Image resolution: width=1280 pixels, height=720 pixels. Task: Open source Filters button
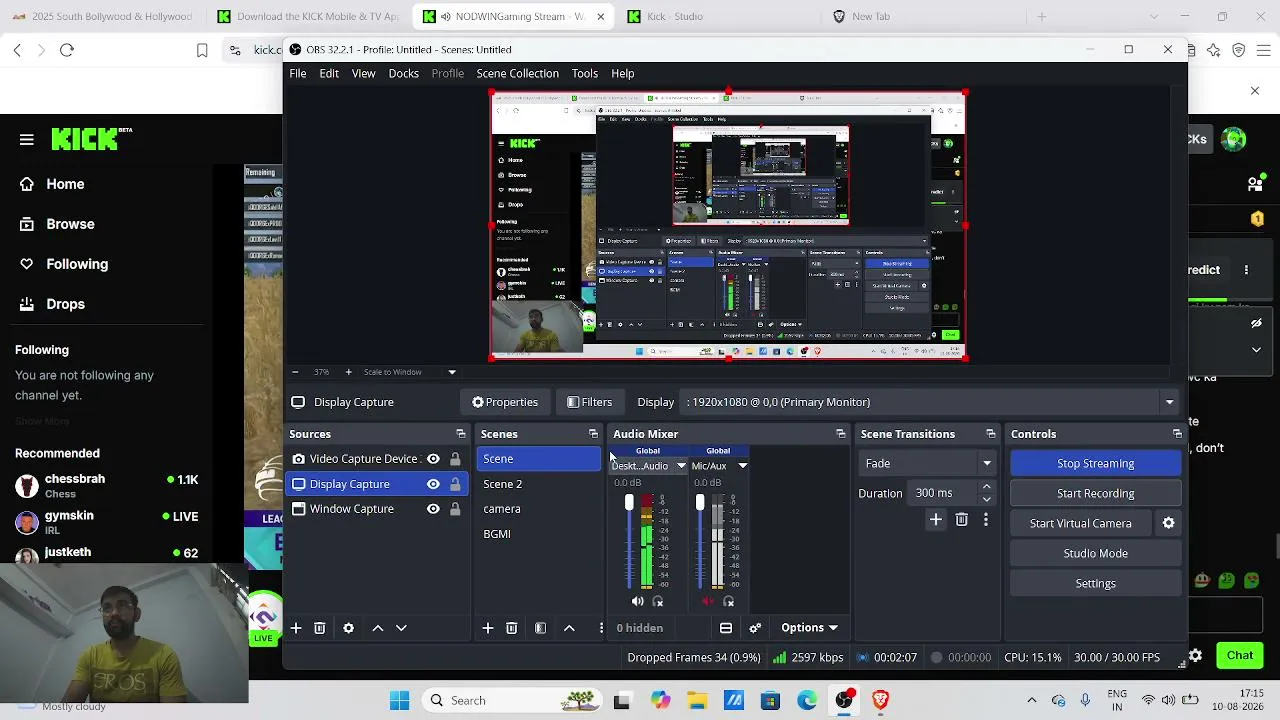coord(590,402)
